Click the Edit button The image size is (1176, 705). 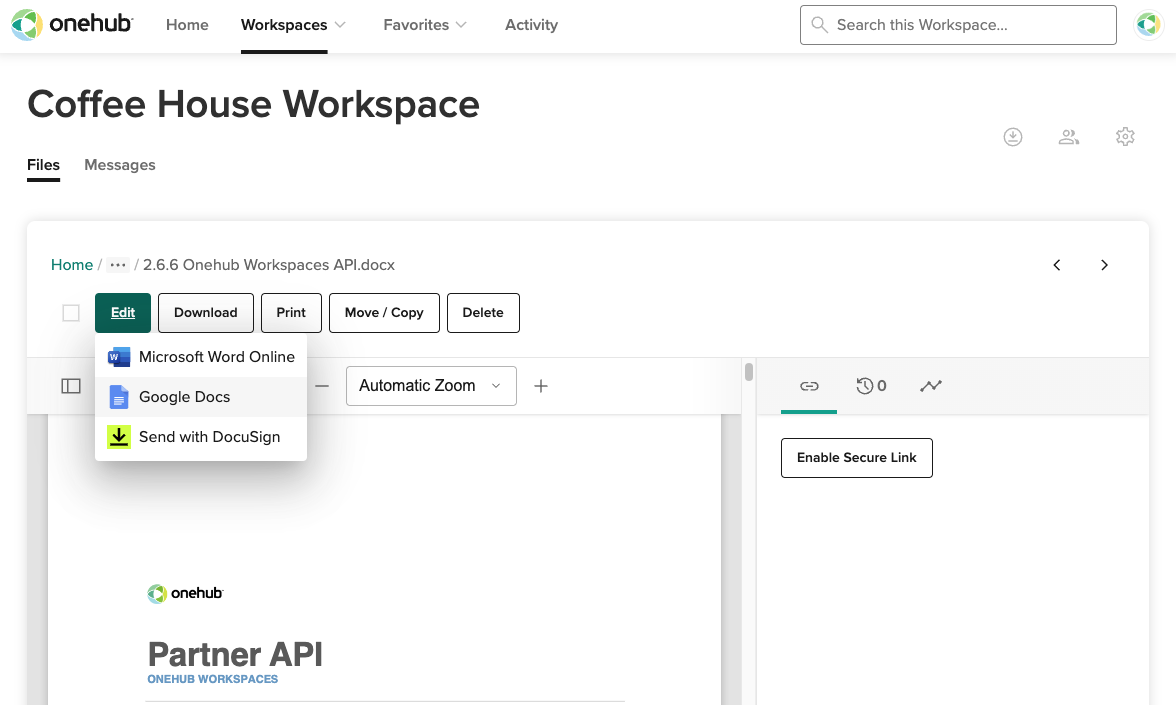click(x=123, y=313)
